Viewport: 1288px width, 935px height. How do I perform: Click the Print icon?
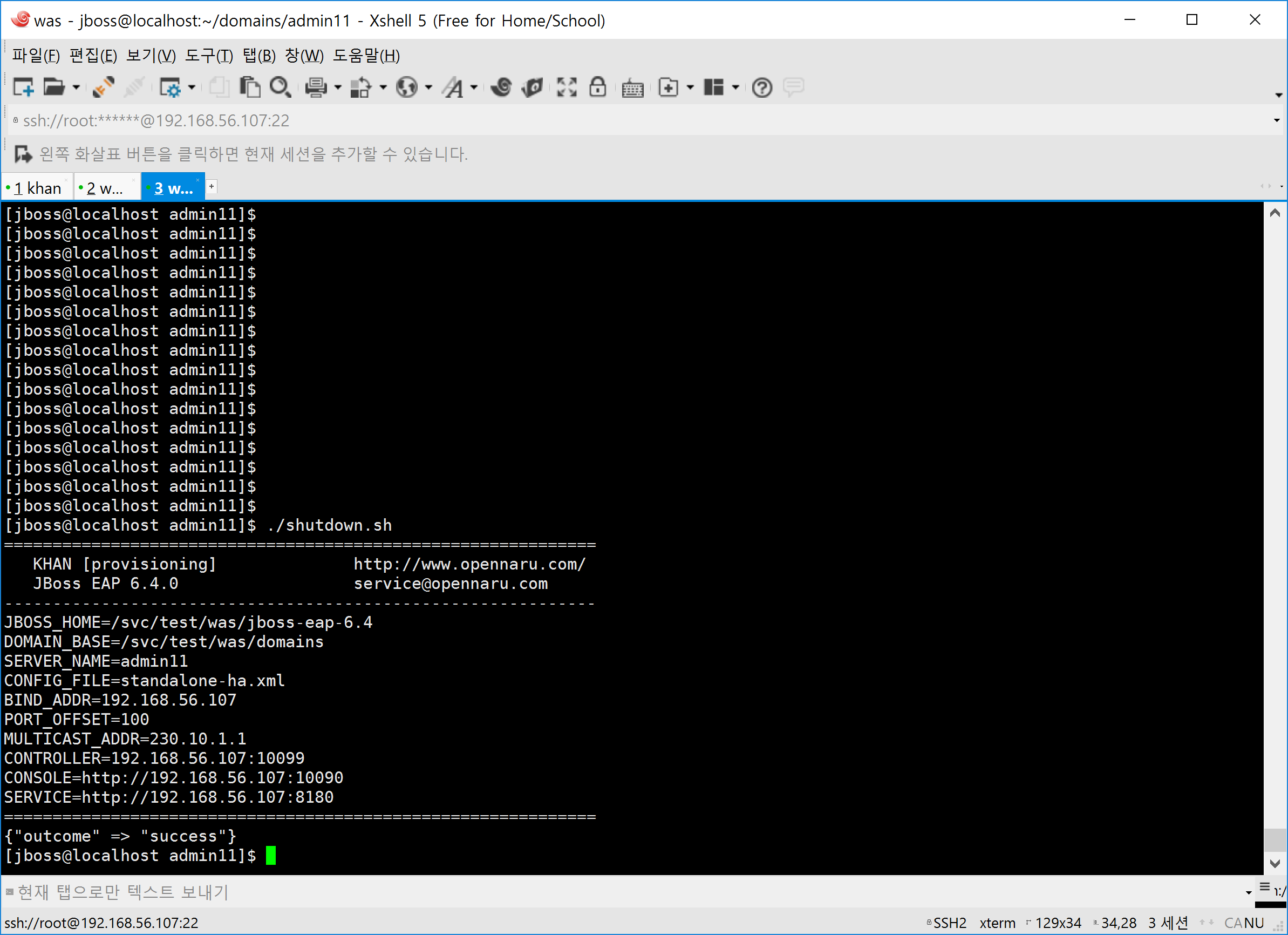316,87
